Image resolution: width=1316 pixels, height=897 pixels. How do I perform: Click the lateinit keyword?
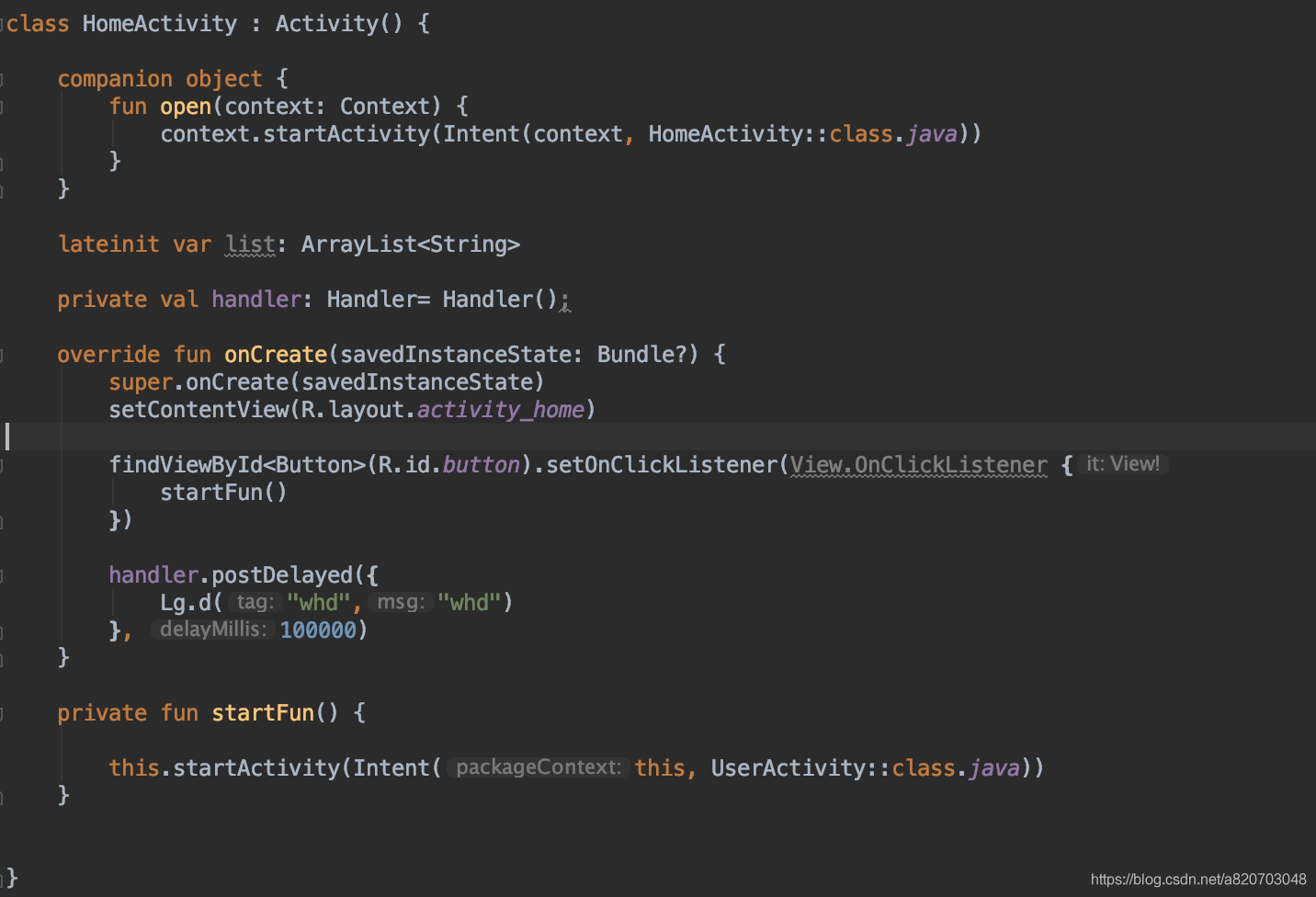108,244
